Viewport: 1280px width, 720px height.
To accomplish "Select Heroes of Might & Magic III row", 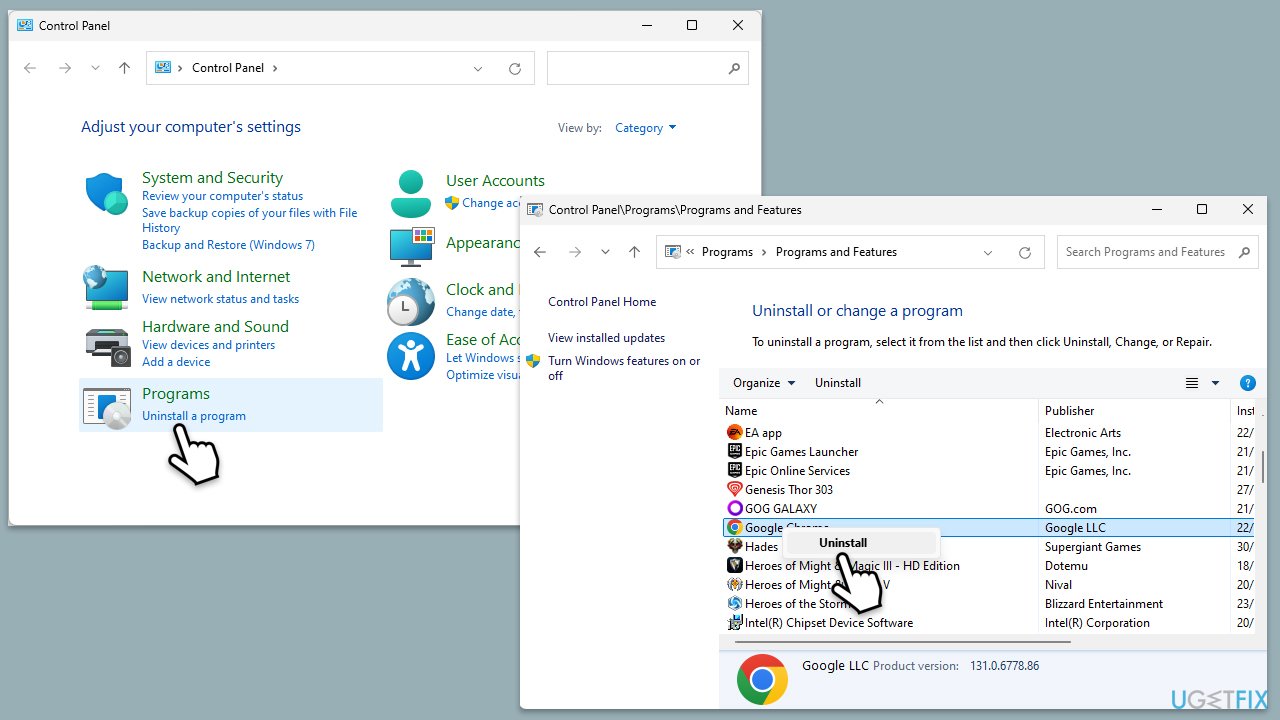I will coord(988,566).
